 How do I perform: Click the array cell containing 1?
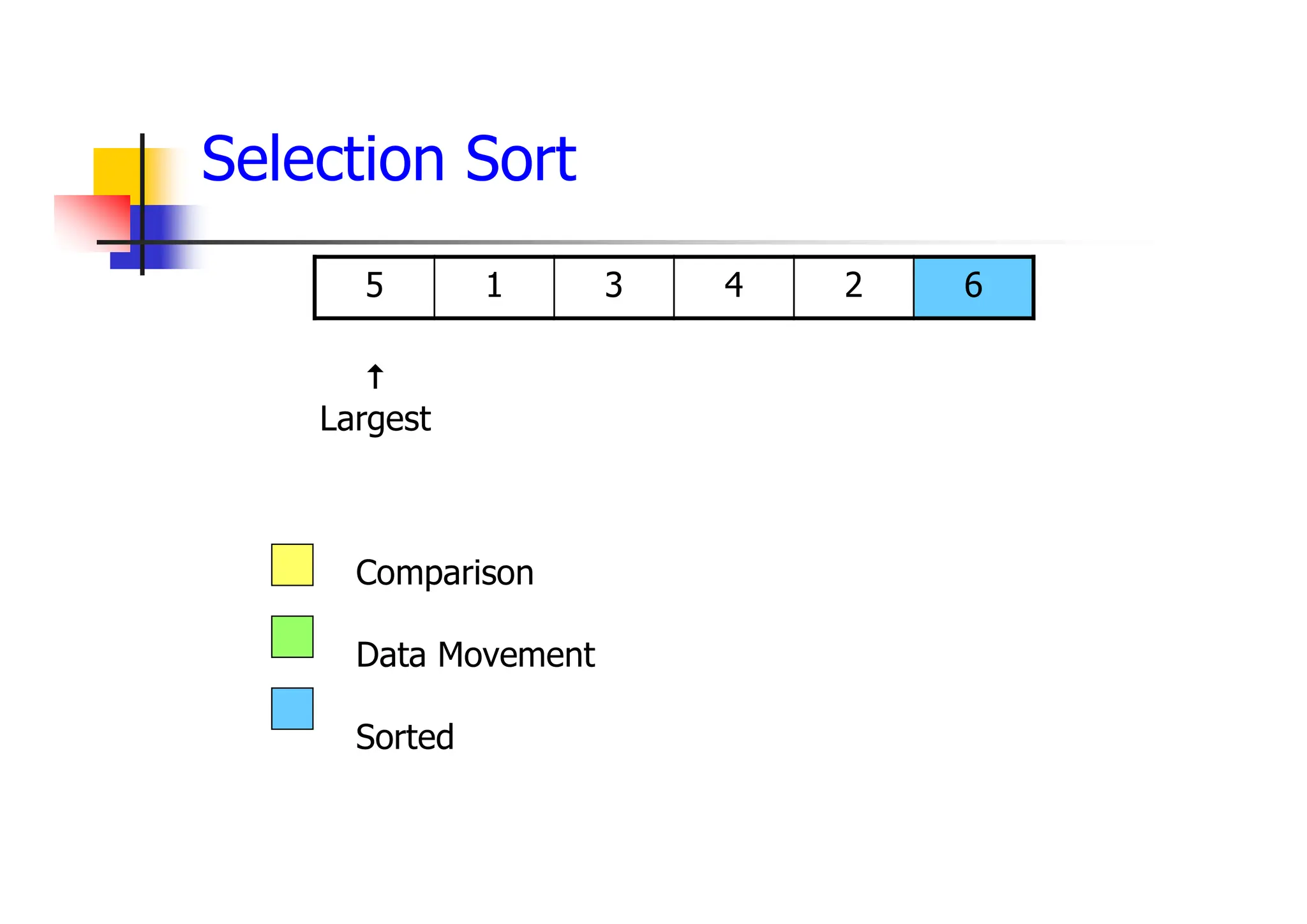tap(494, 287)
